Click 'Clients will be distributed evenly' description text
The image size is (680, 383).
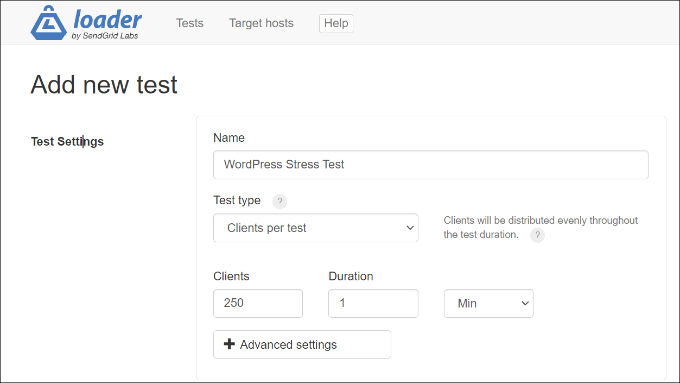pos(540,227)
